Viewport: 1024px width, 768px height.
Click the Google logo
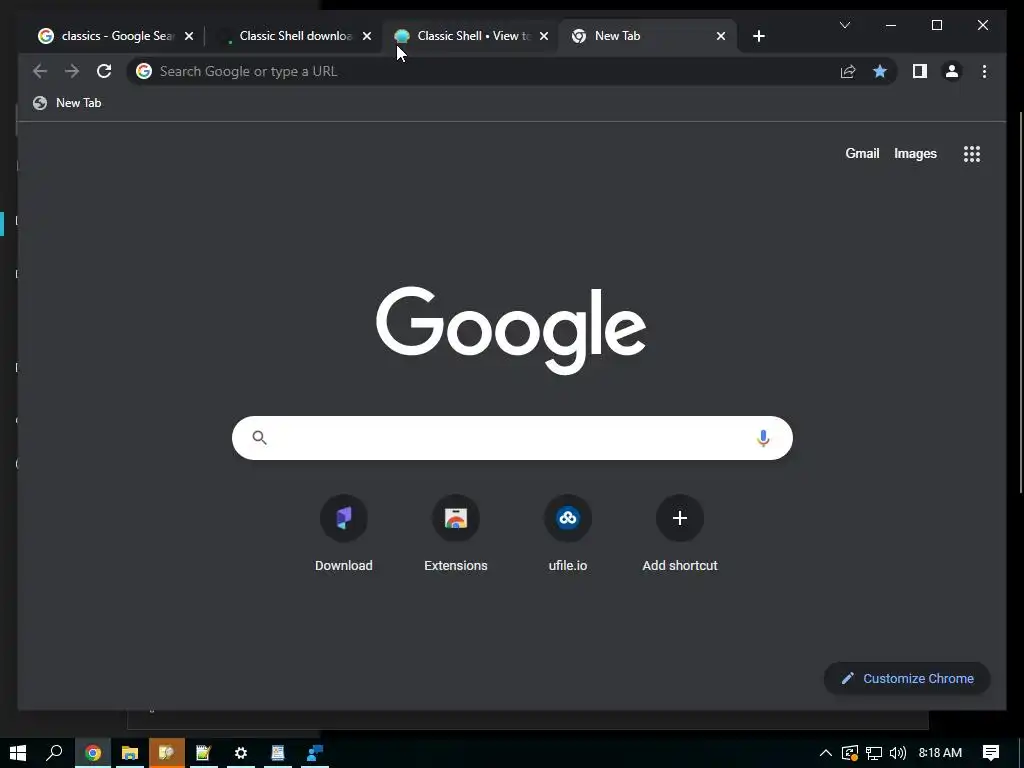(511, 330)
